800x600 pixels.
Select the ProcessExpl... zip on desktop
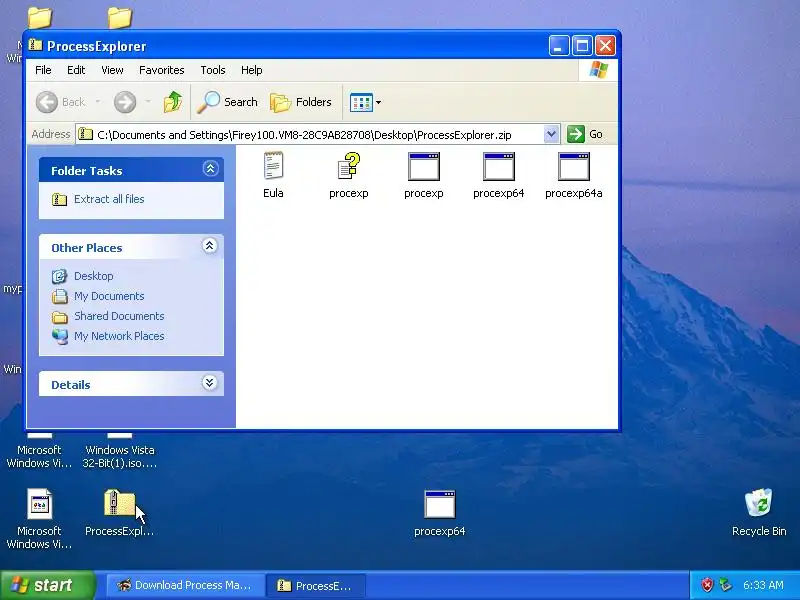(119, 512)
